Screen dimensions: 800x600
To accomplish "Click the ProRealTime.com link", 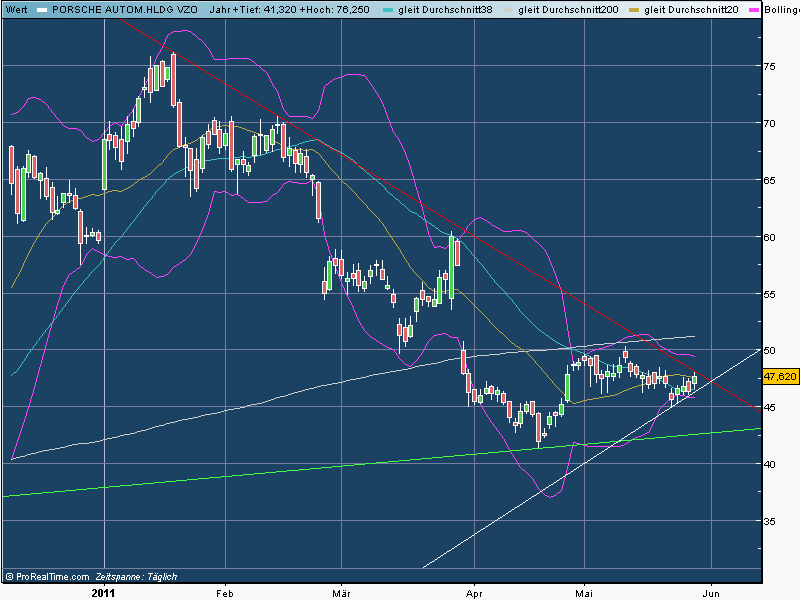I will (x=47, y=577).
